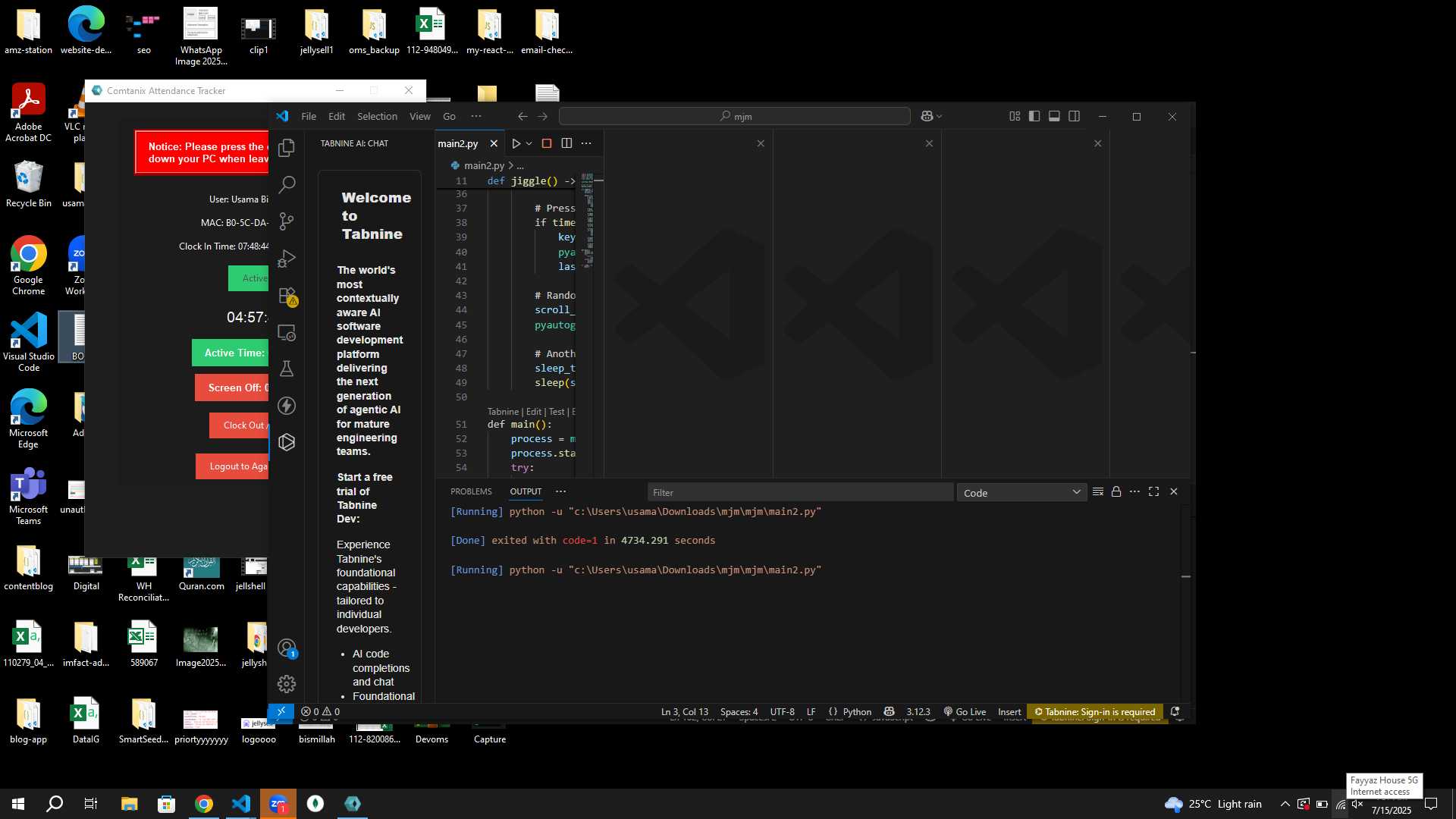Open the View menu
Viewport: 1456px width, 819px height.
(419, 116)
